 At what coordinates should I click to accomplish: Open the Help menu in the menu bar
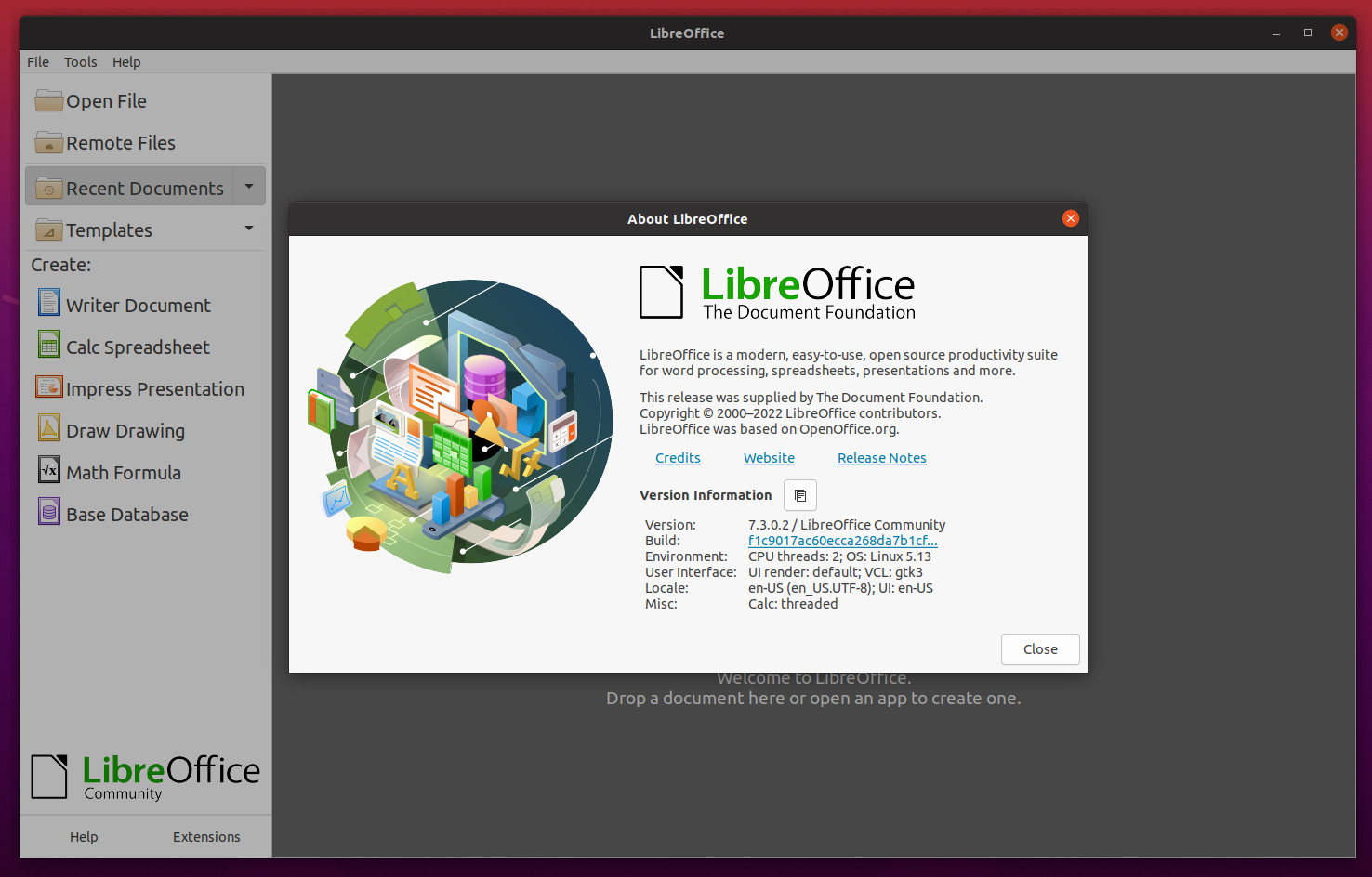point(126,62)
